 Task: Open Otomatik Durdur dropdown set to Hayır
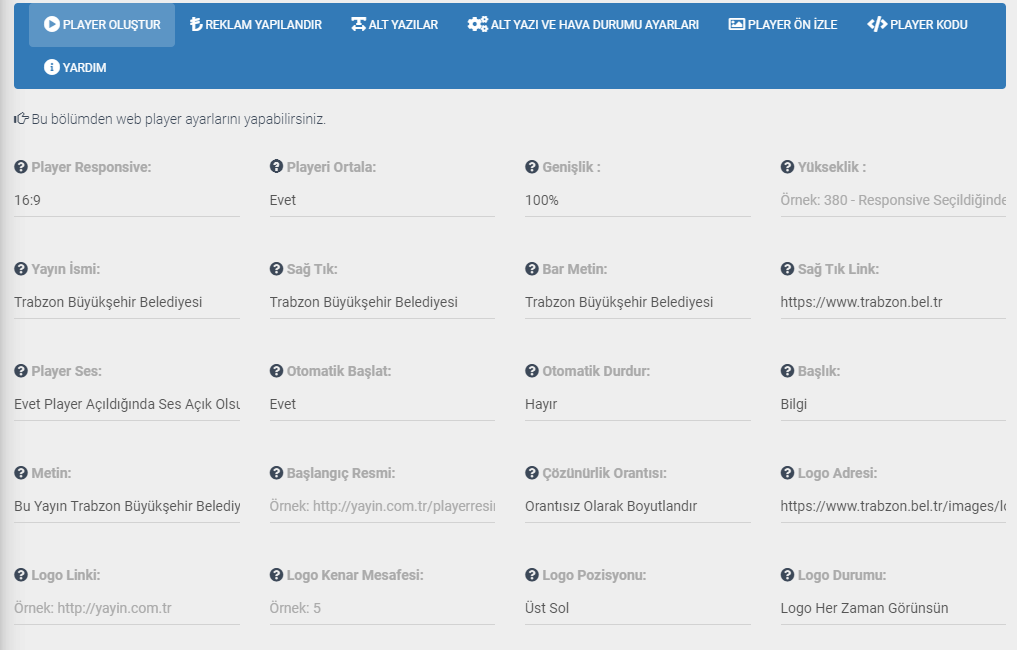point(638,404)
